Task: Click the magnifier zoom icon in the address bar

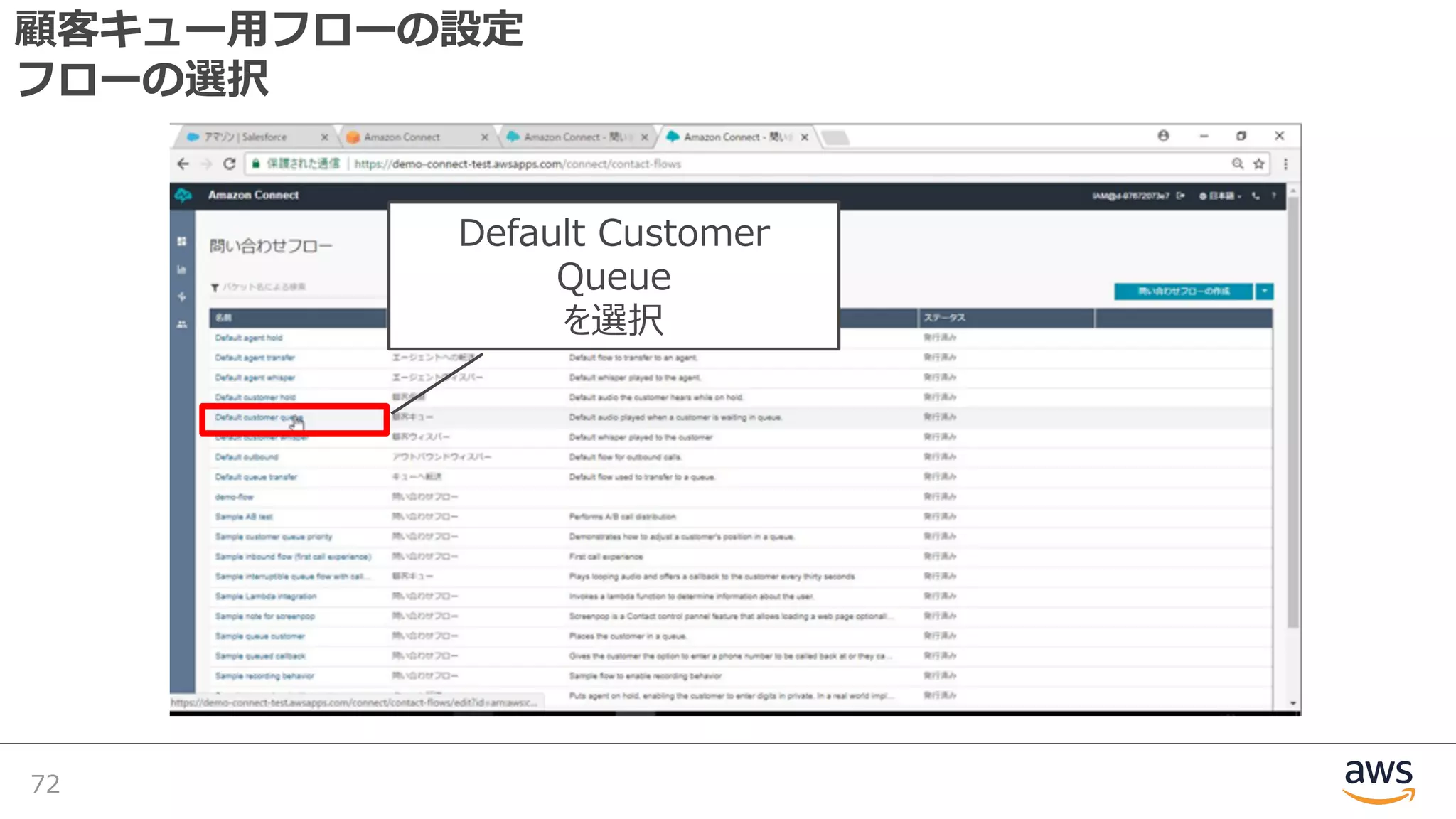Action: tap(1238, 164)
